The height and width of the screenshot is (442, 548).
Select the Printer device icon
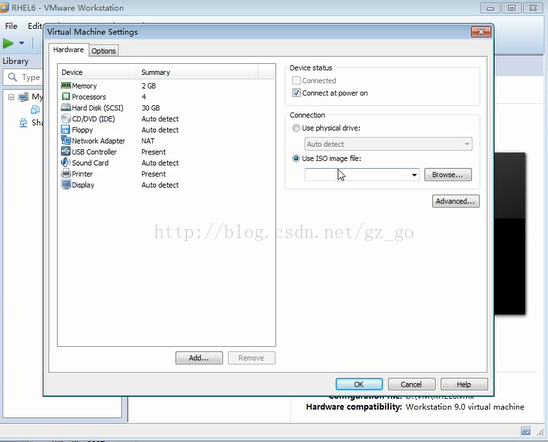[x=66, y=174]
